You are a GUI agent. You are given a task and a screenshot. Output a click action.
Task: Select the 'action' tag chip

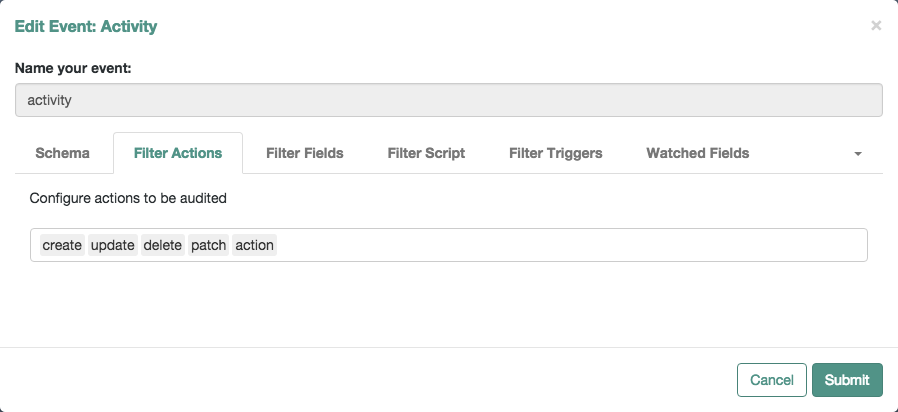point(254,245)
